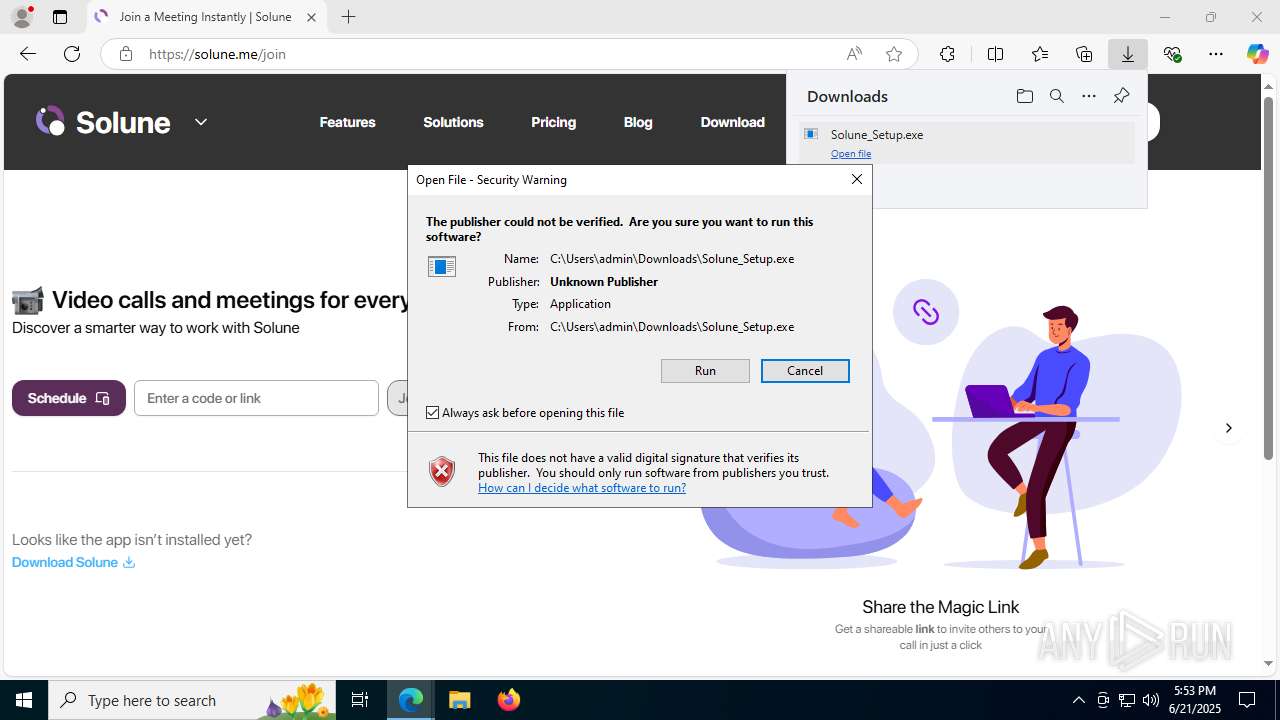Open the Copilot icon
The image size is (1280, 720).
coord(1257,54)
